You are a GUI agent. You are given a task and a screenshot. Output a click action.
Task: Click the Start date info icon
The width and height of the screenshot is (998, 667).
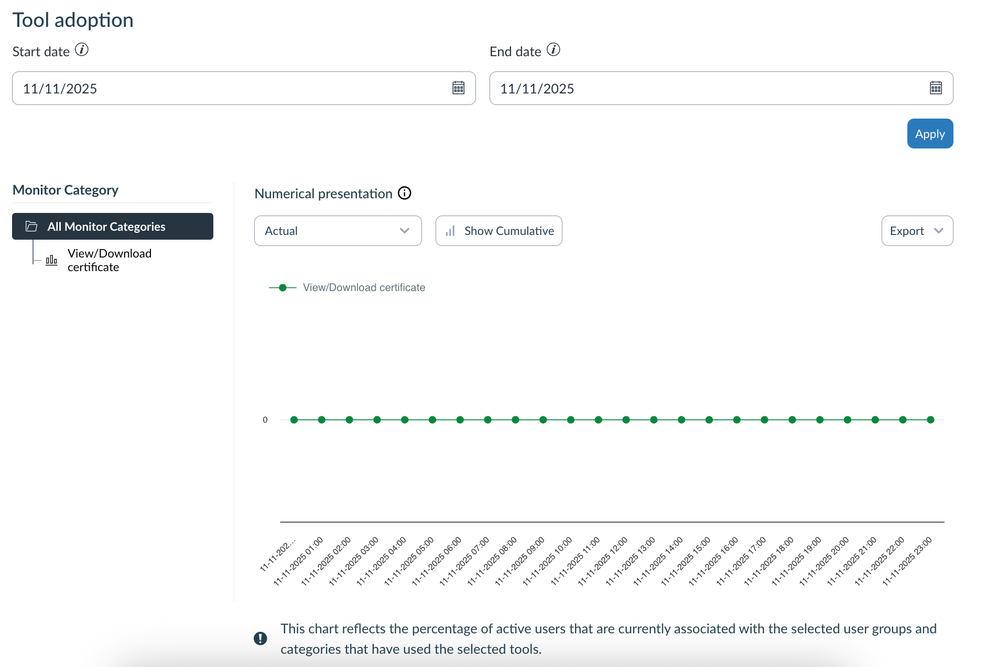[x=82, y=50]
